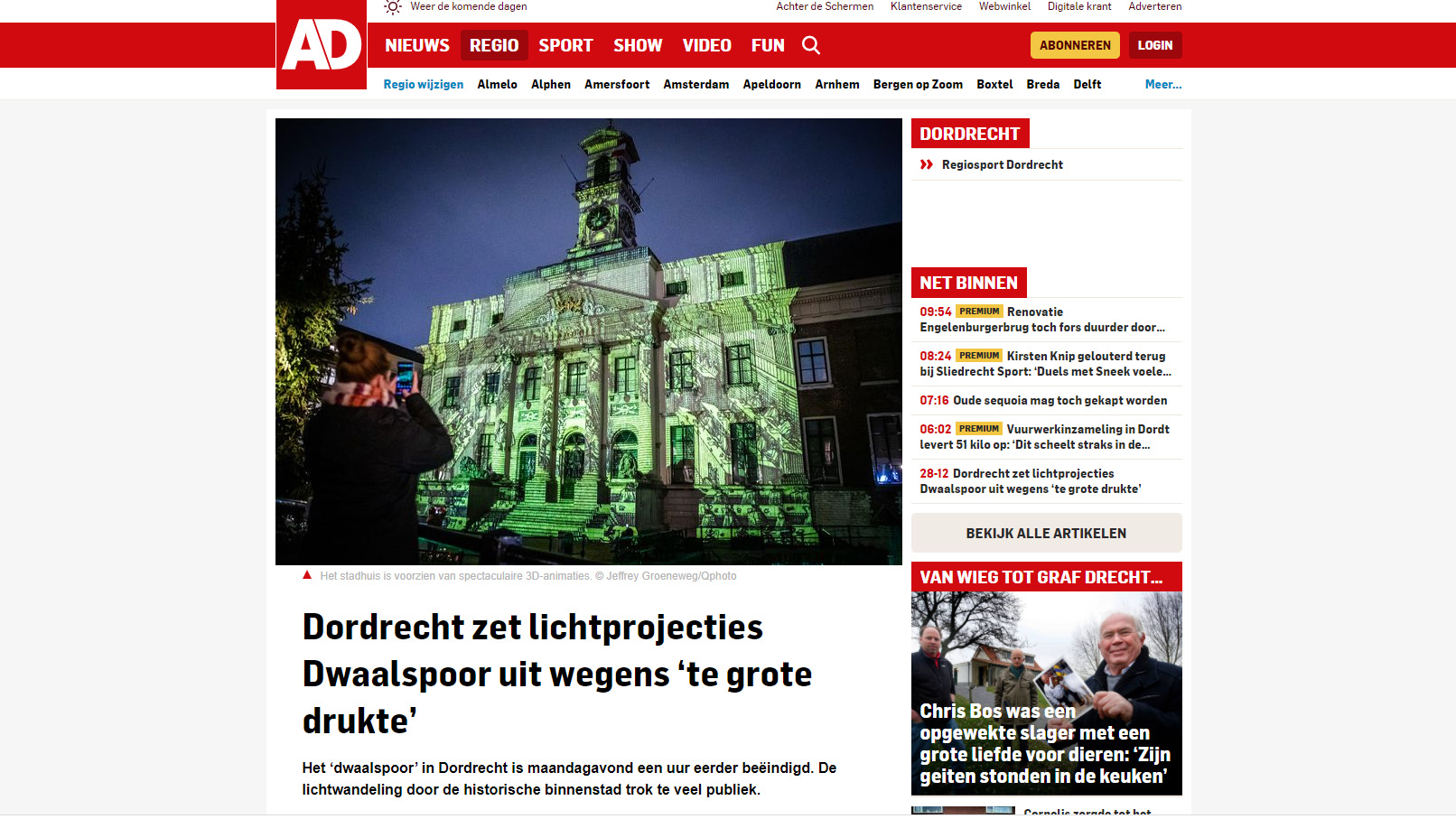
Task: Open the SPORT menu
Action: pyautogui.click(x=565, y=45)
